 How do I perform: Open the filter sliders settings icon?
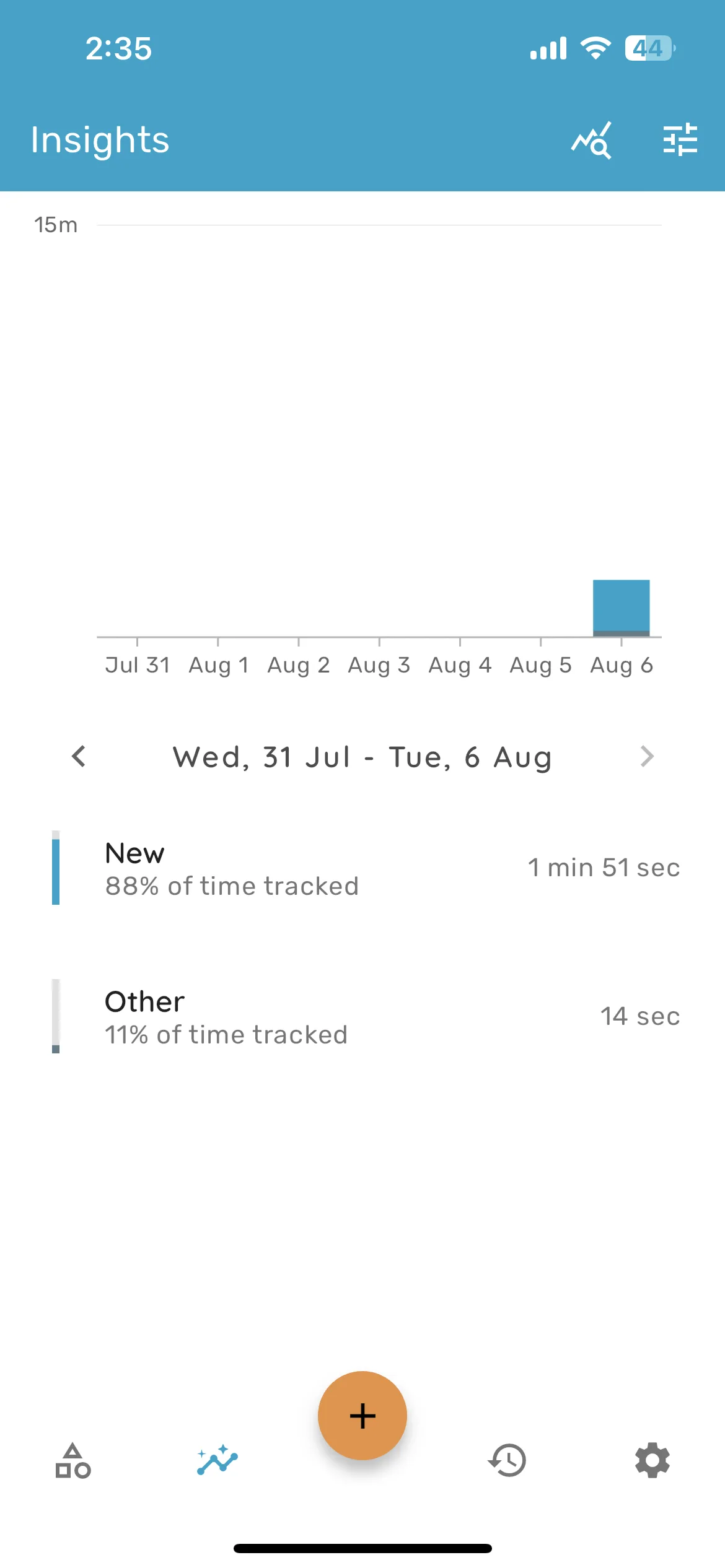(680, 140)
